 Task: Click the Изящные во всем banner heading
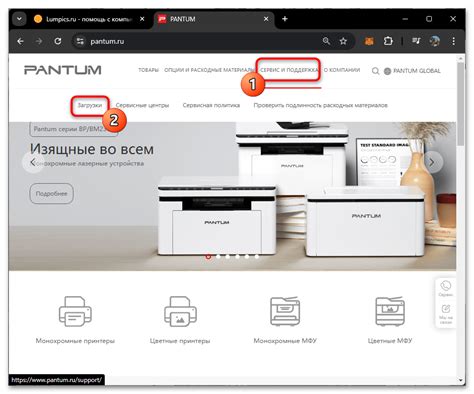click(x=92, y=149)
